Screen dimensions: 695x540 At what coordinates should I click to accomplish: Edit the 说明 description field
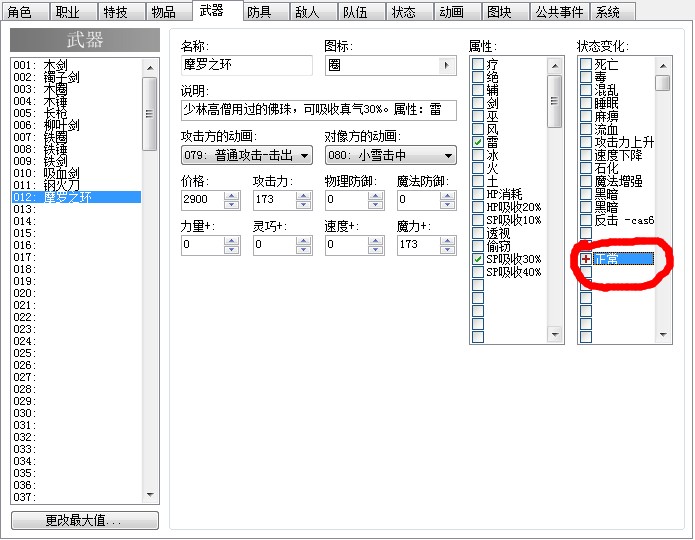tap(319, 110)
